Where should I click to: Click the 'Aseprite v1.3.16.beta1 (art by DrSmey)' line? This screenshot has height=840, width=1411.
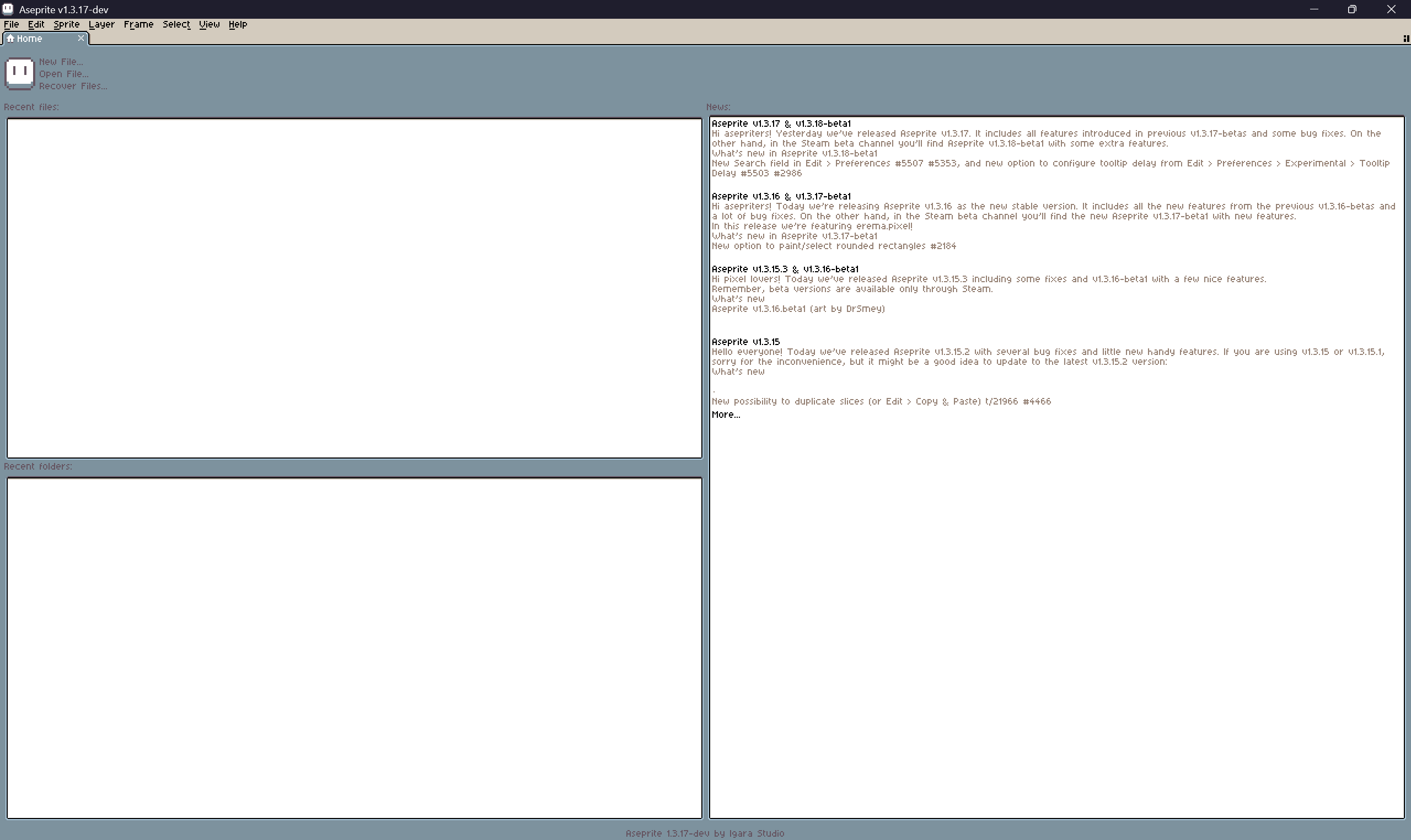pos(798,309)
